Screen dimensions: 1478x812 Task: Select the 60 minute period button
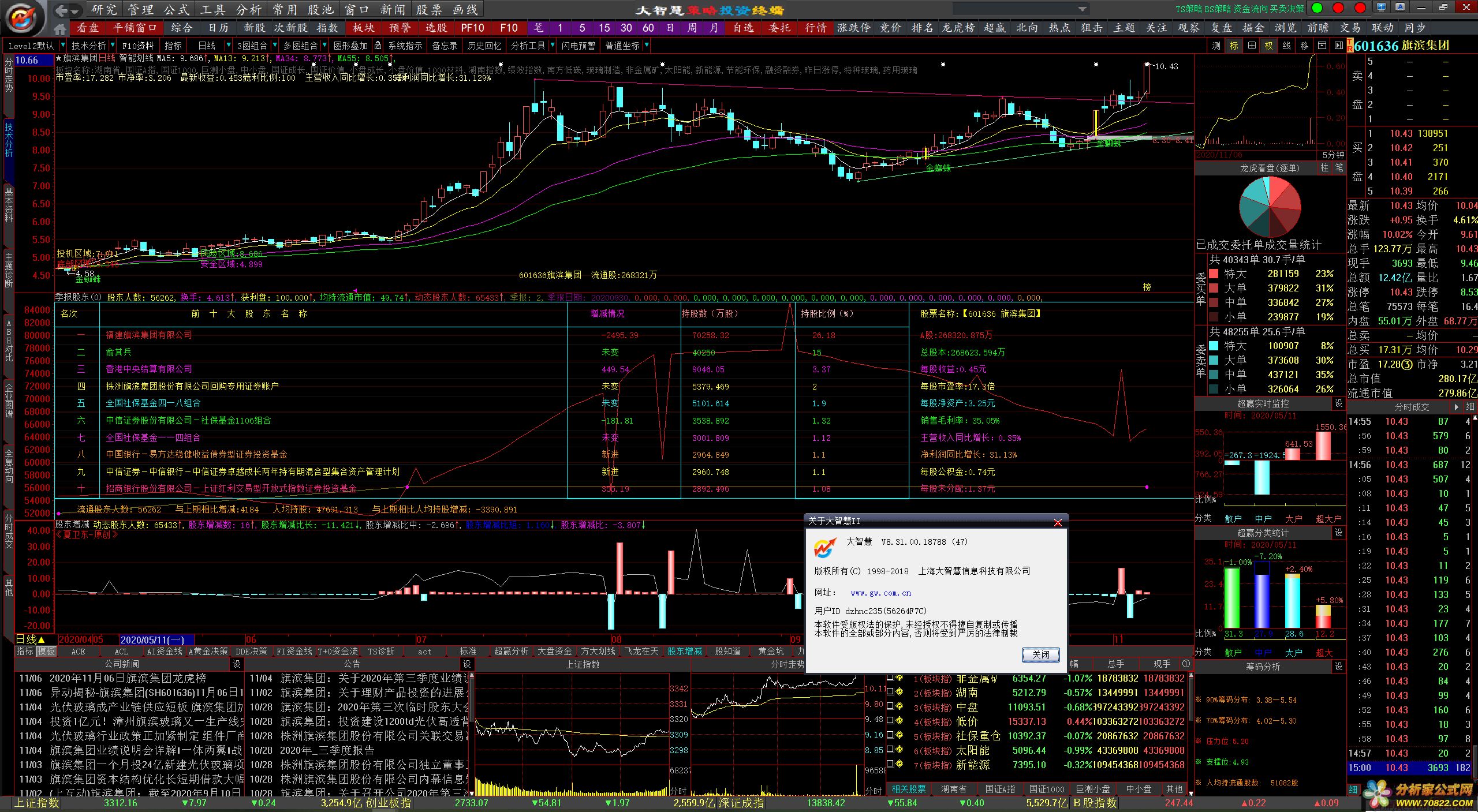(x=648, y=28)
